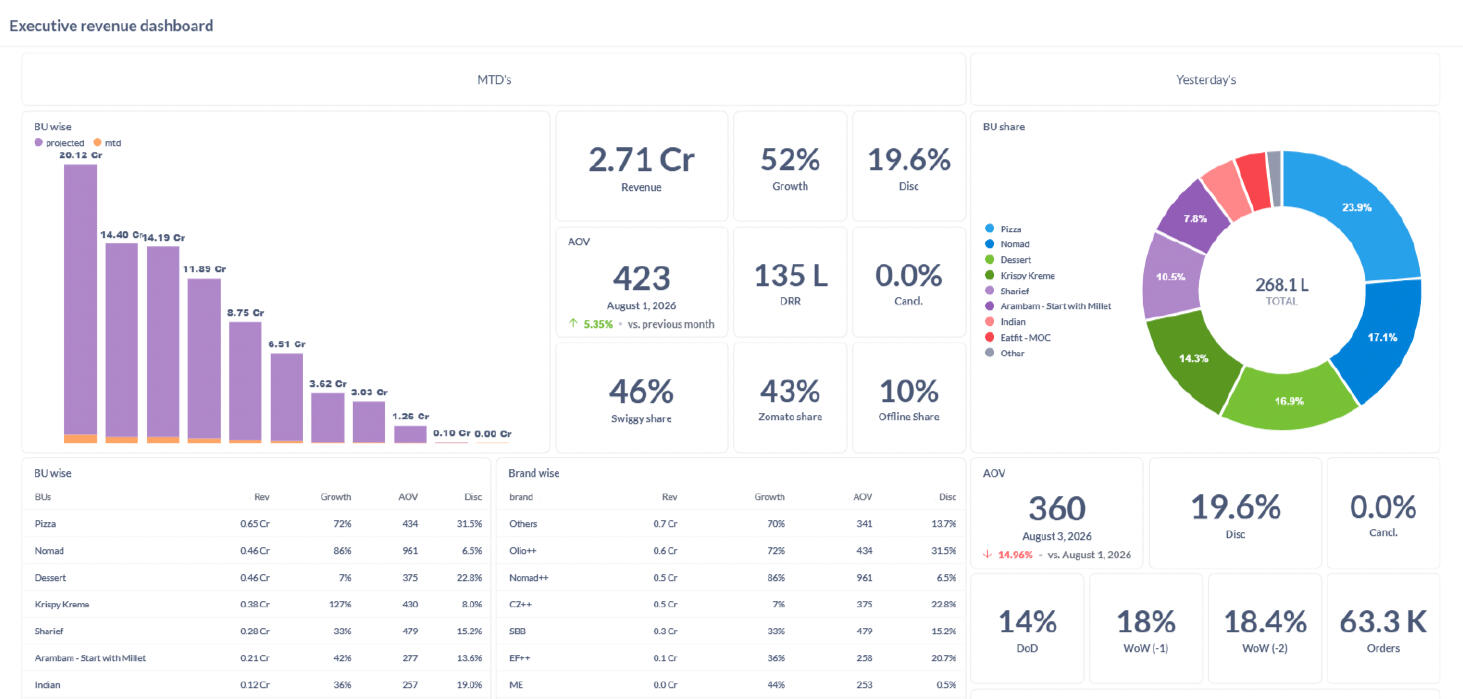Viewport: 1463px width, 699px height.
Task: Sort Brand wise table by Rev header
Action: pos(669,497)
